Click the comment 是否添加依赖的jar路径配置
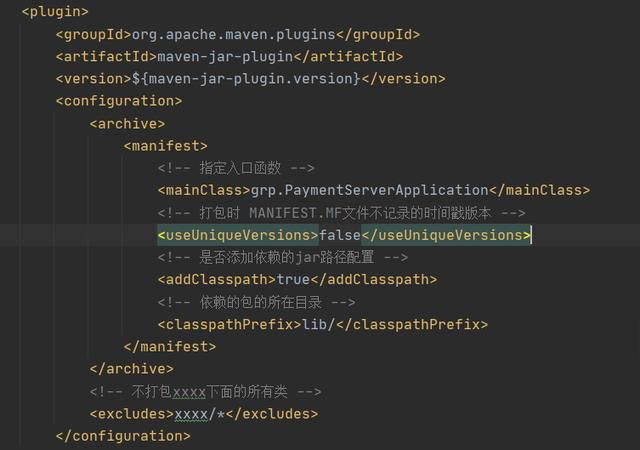Viewport: 640px width, 450px height. pyautogui.click(x=283, y=257)
